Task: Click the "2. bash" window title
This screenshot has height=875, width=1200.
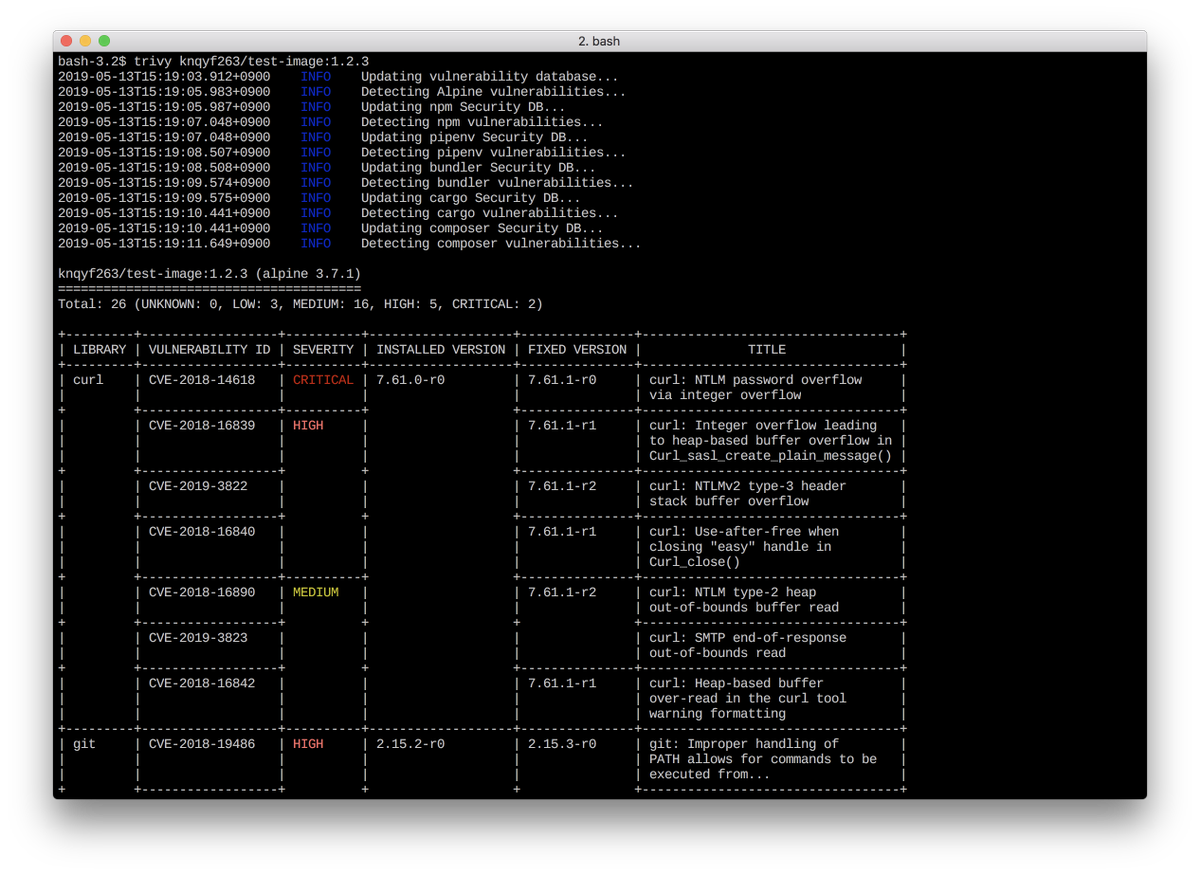Action: 599,41
